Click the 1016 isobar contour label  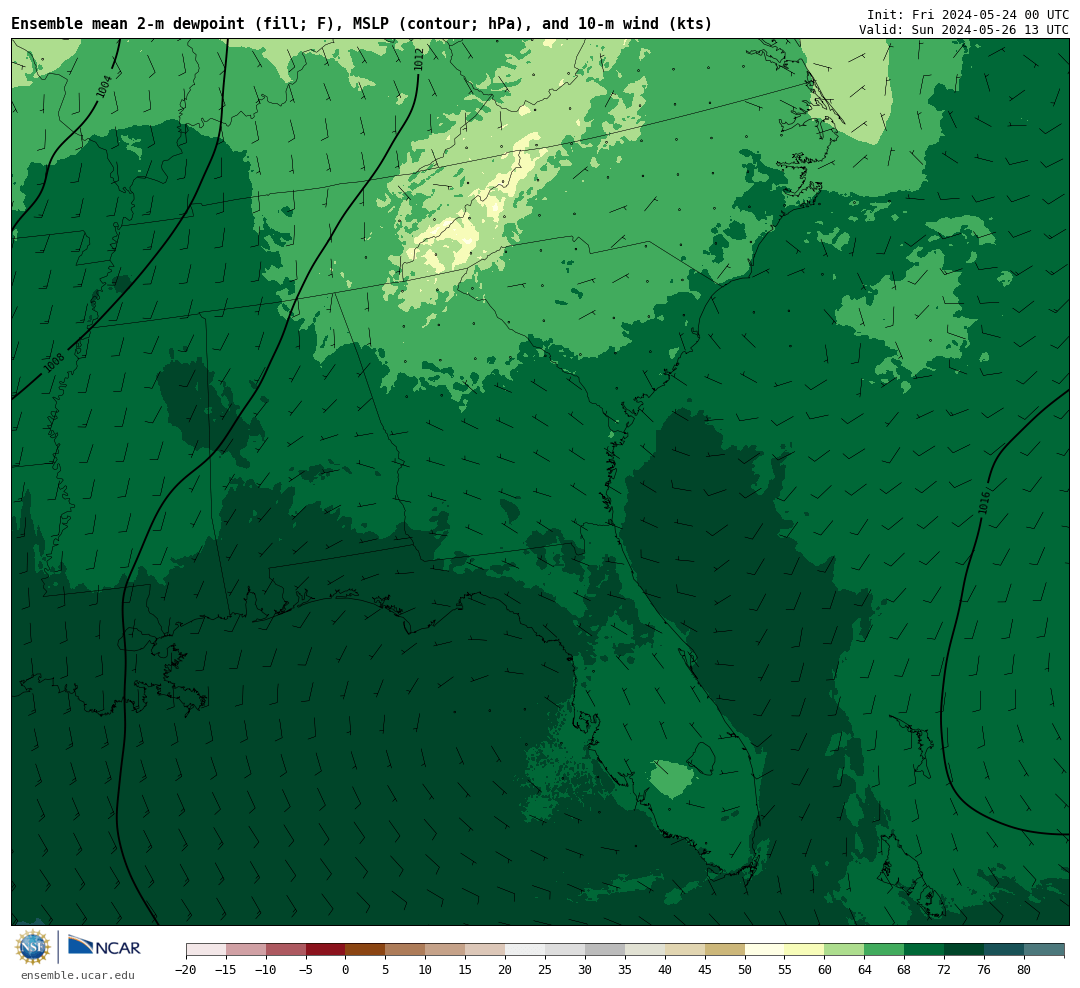984,502
